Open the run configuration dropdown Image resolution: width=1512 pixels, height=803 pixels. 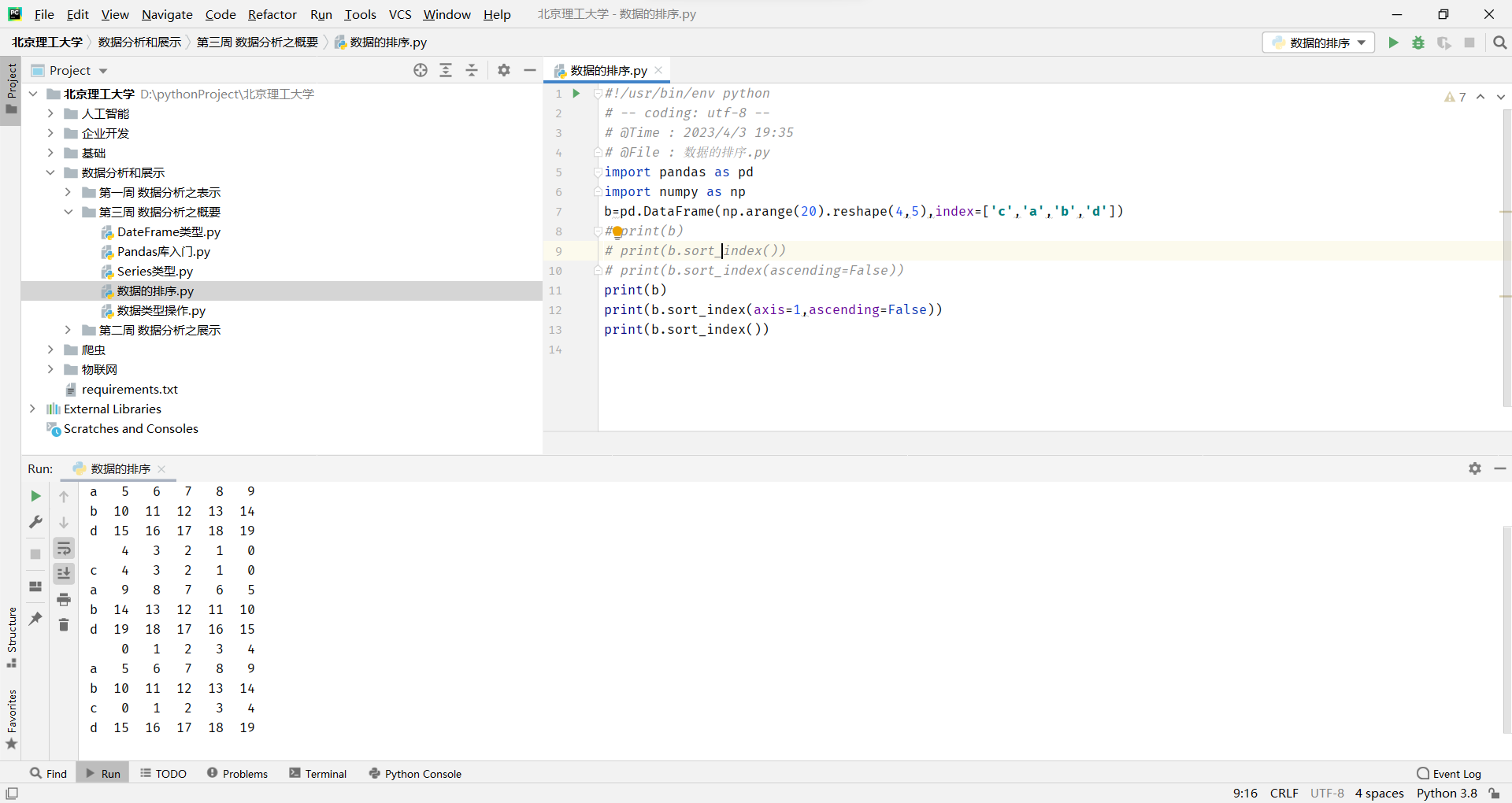pyautogui.click(x=1319, y=43)
